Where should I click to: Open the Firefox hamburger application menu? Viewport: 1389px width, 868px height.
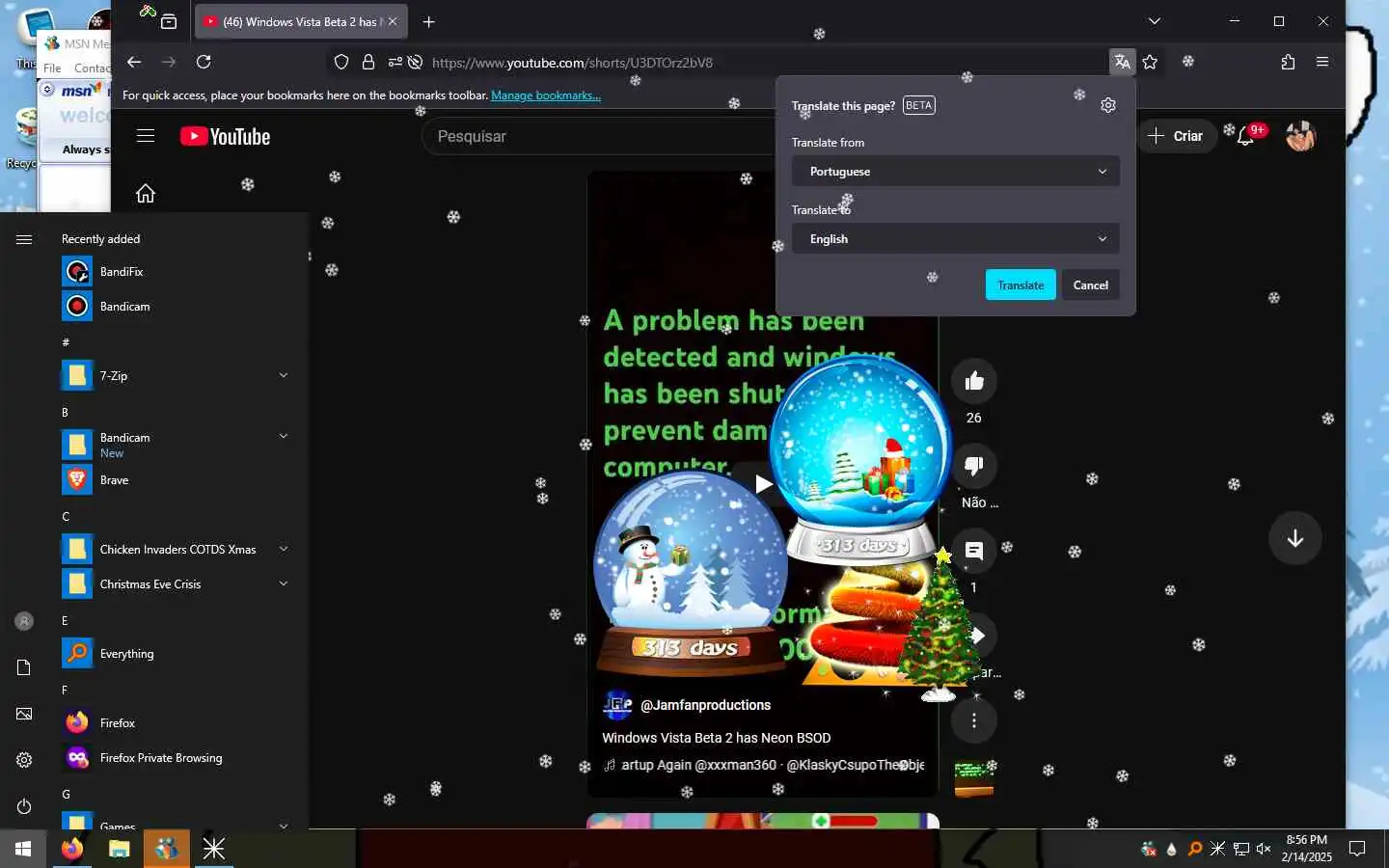point(1322,62)
